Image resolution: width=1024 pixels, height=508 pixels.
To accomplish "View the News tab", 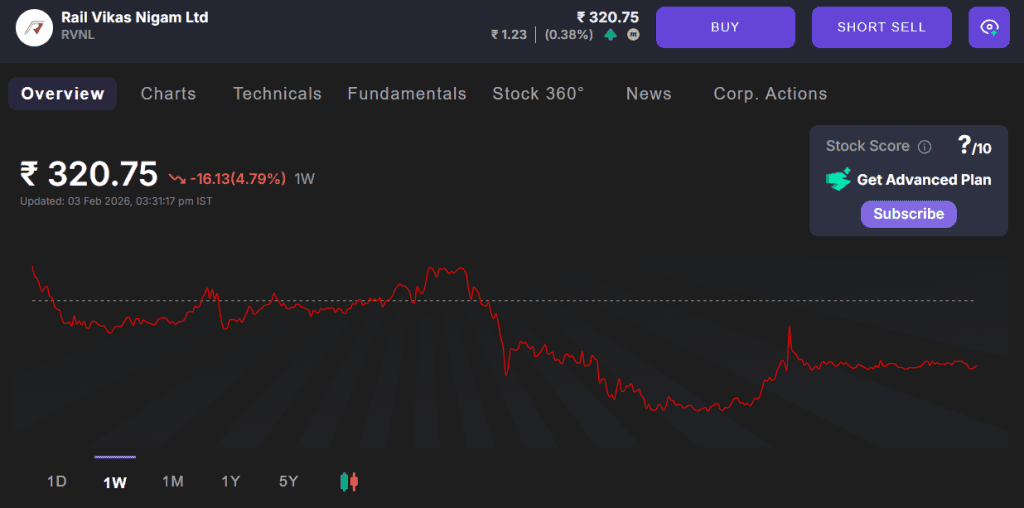I will click(x=648, y=94).
